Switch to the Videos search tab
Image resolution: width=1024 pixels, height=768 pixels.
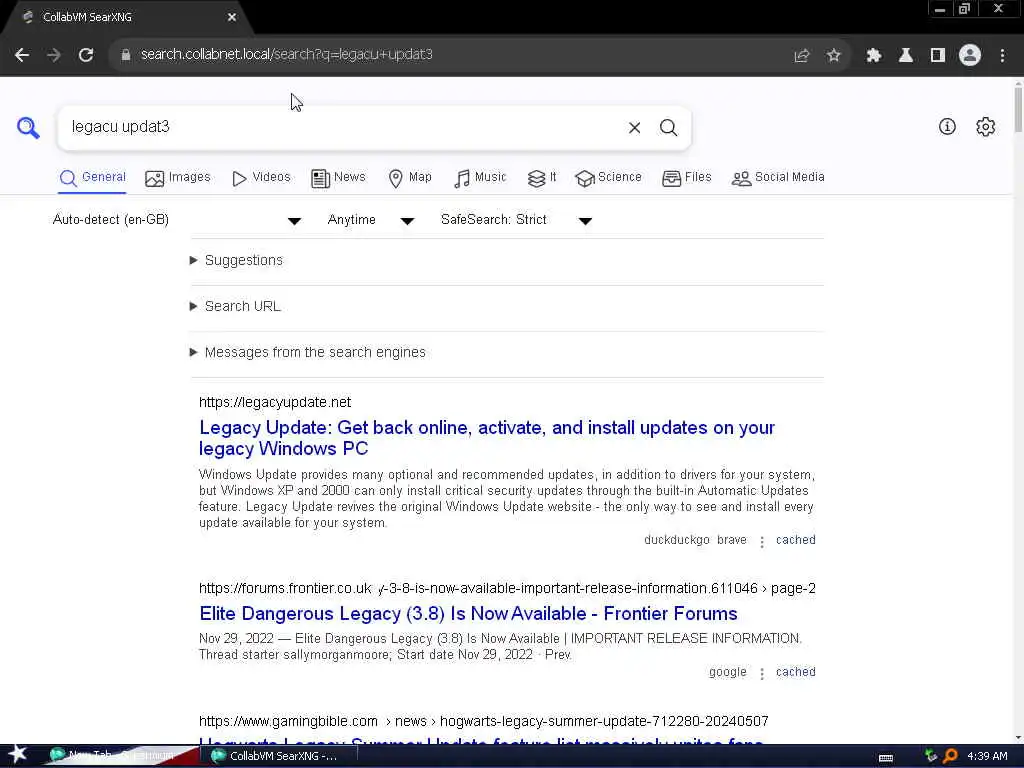point(261,178)
